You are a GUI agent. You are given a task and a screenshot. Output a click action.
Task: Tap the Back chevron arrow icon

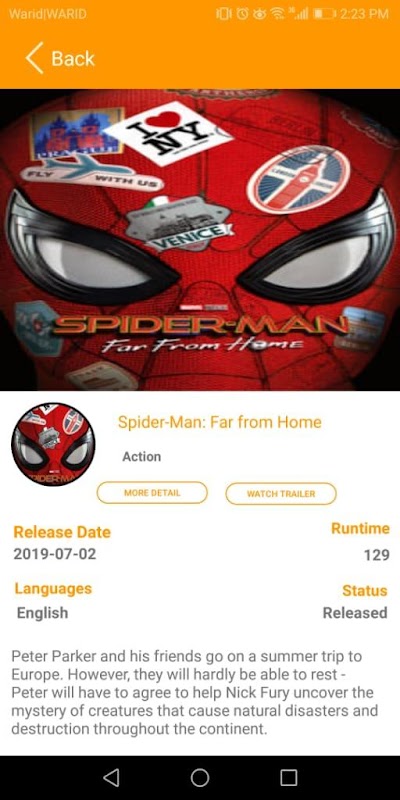coord(34,58)
